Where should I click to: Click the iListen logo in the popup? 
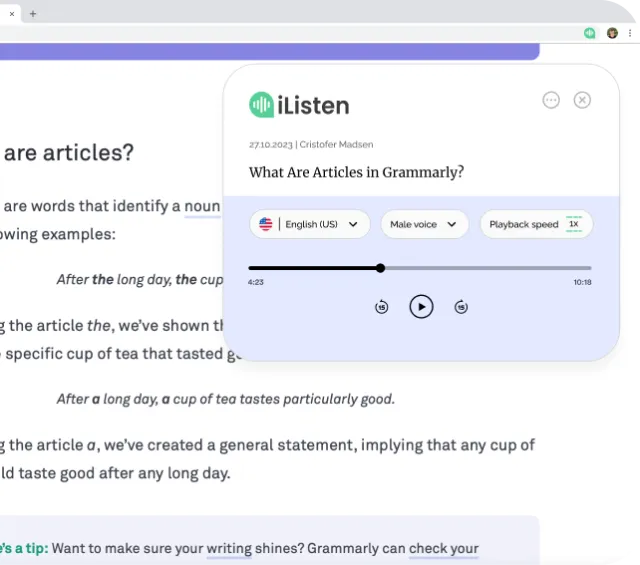(x=299, y=104)
